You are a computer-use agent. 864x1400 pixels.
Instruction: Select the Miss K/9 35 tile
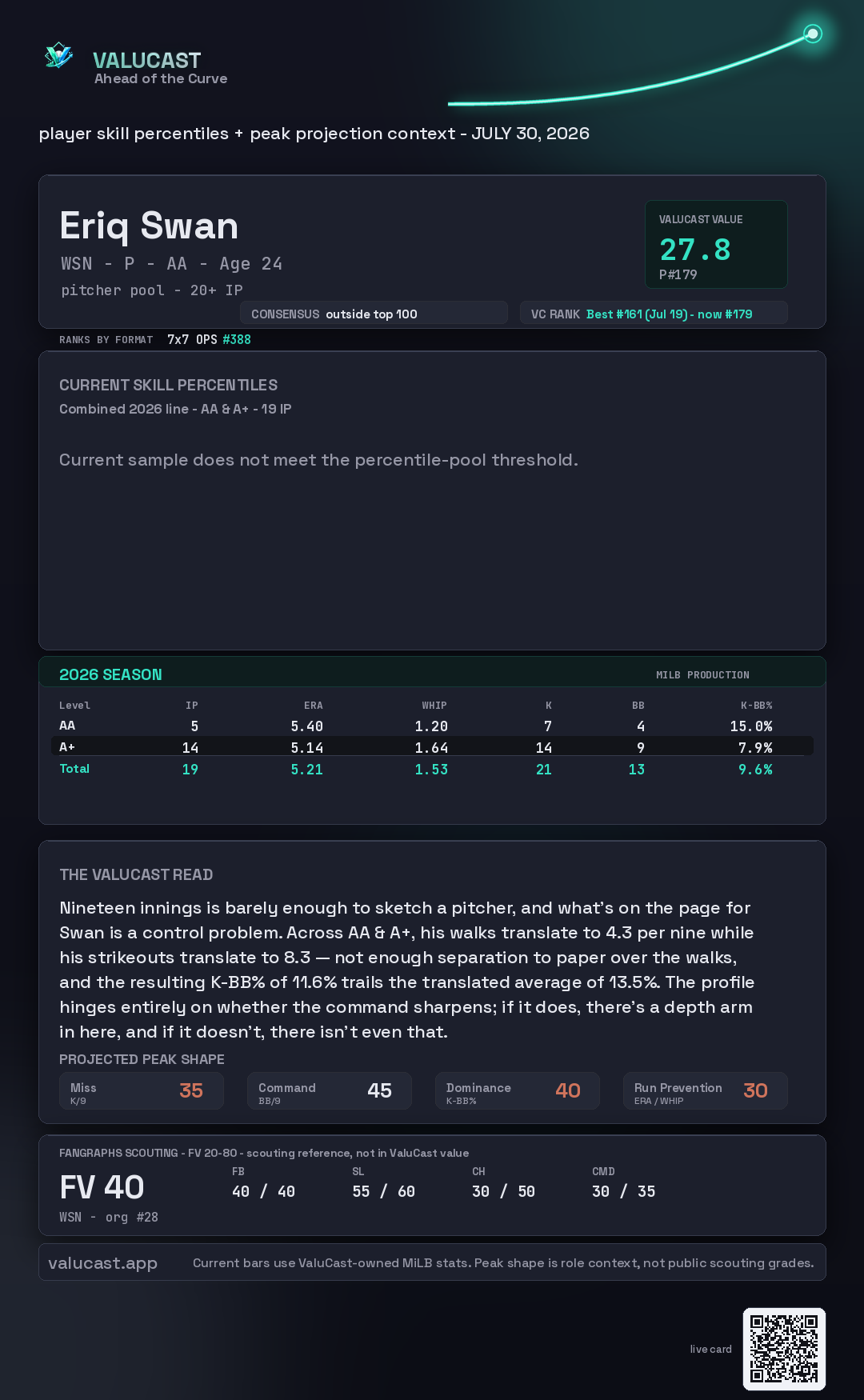(x=142, y=1091)
